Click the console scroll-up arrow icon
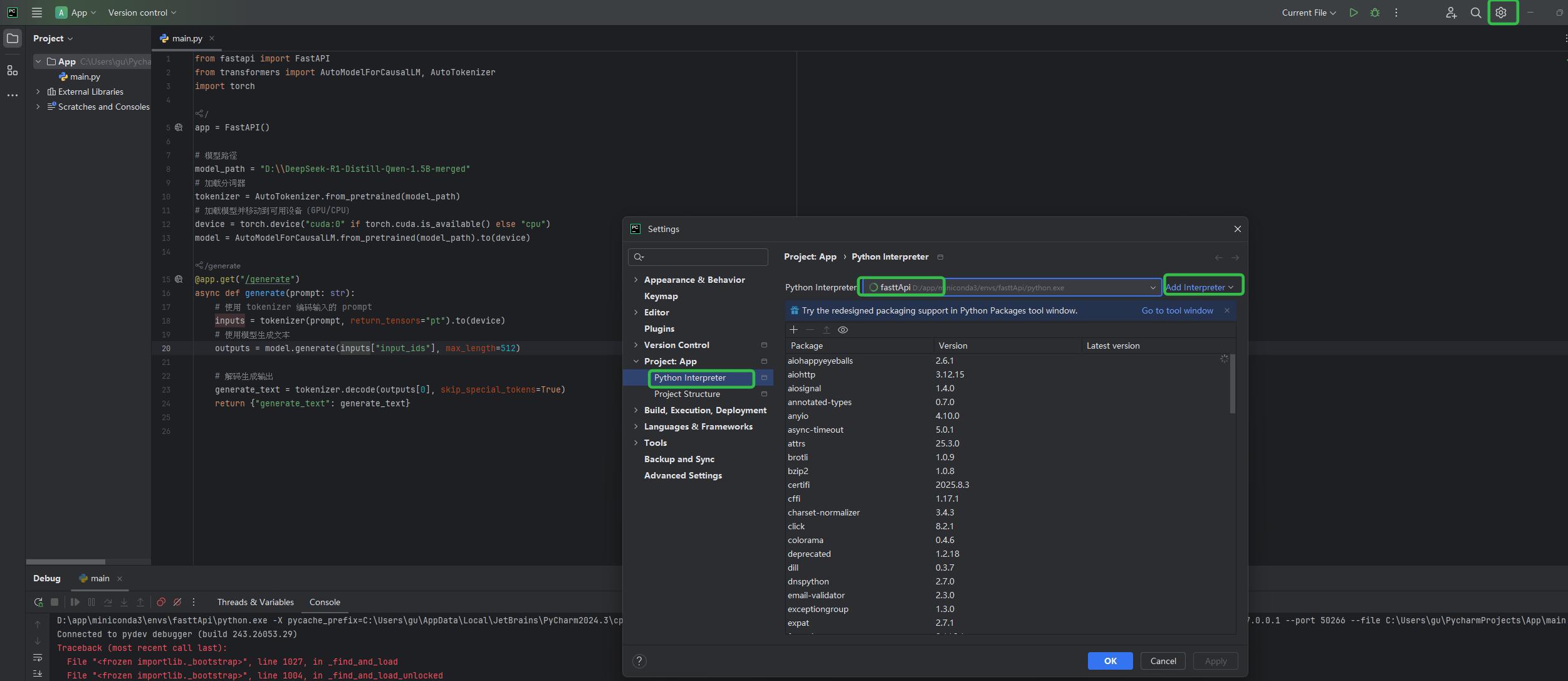The image size is (1568, 681). [38, 625]
